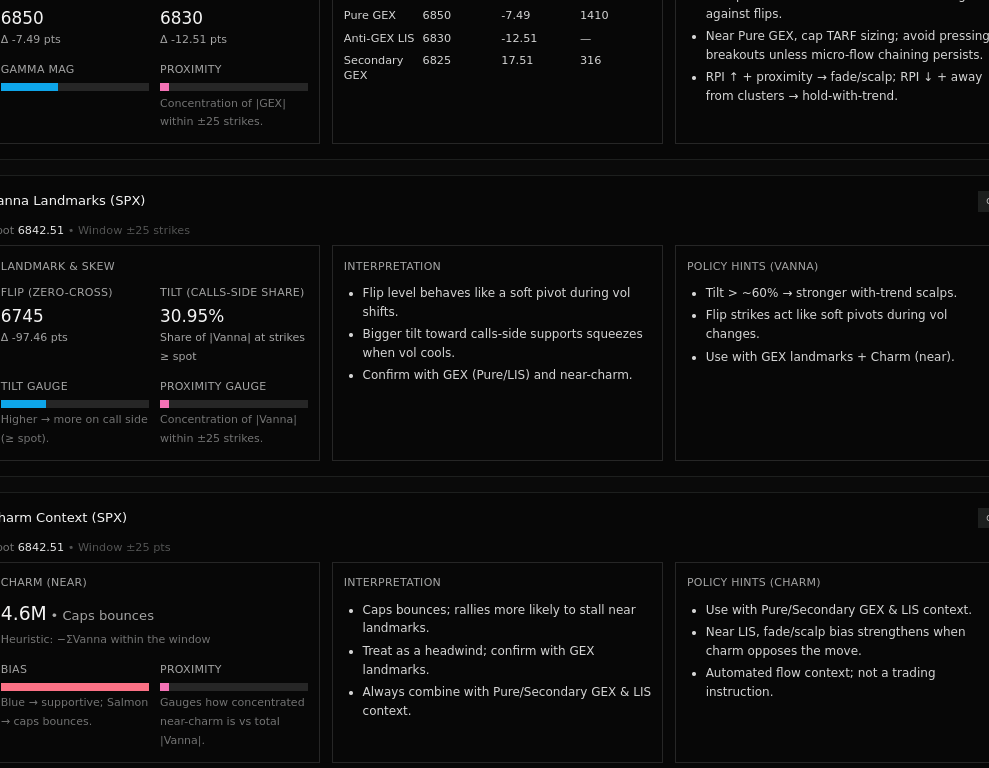This screenshot has width=989, height=768.
Task: Click the spot value 6842.51 in Vanna Landmarks
Action: (40, 230)
